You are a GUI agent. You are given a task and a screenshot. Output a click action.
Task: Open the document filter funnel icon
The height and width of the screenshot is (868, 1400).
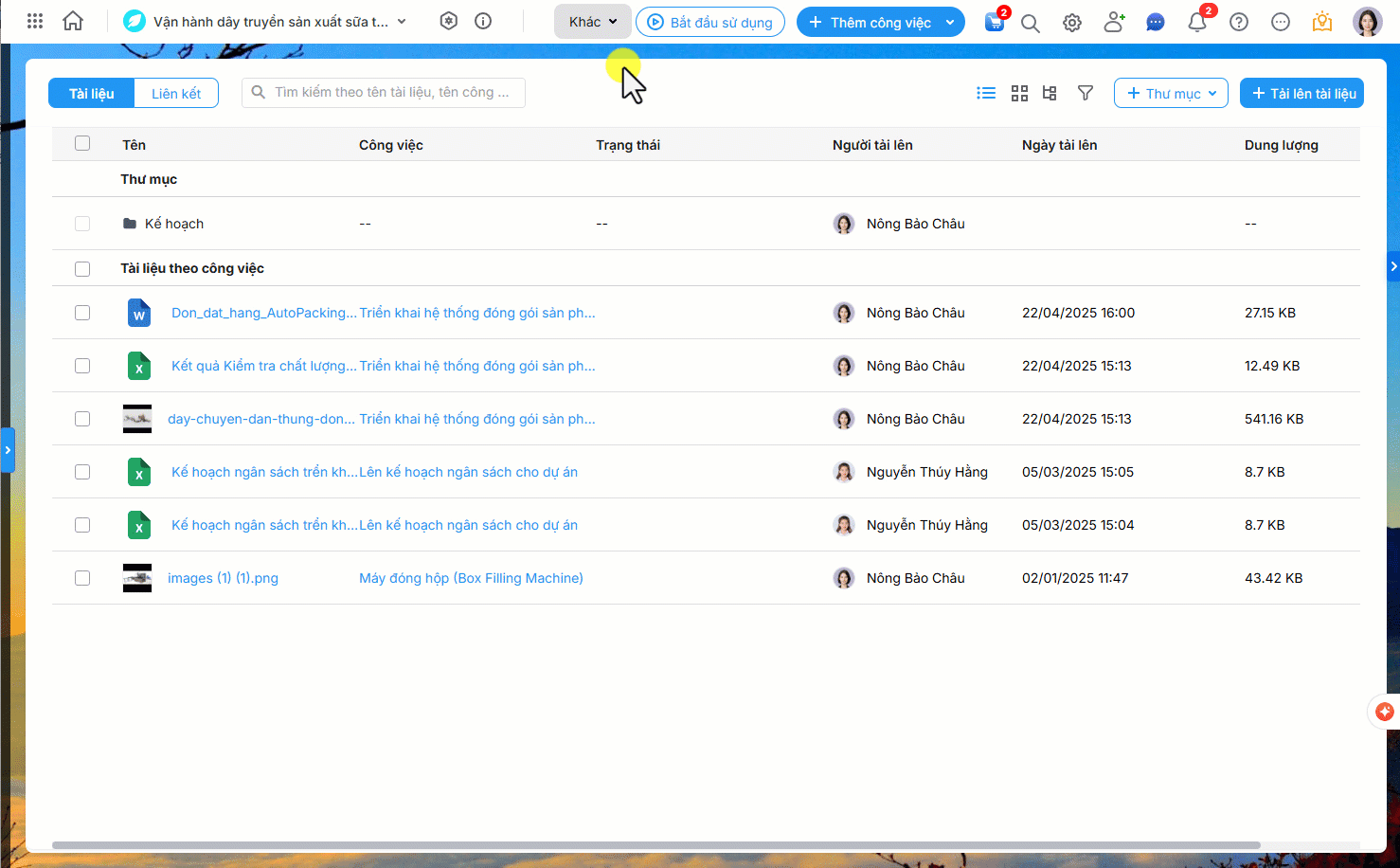[x=1086, y=93]
